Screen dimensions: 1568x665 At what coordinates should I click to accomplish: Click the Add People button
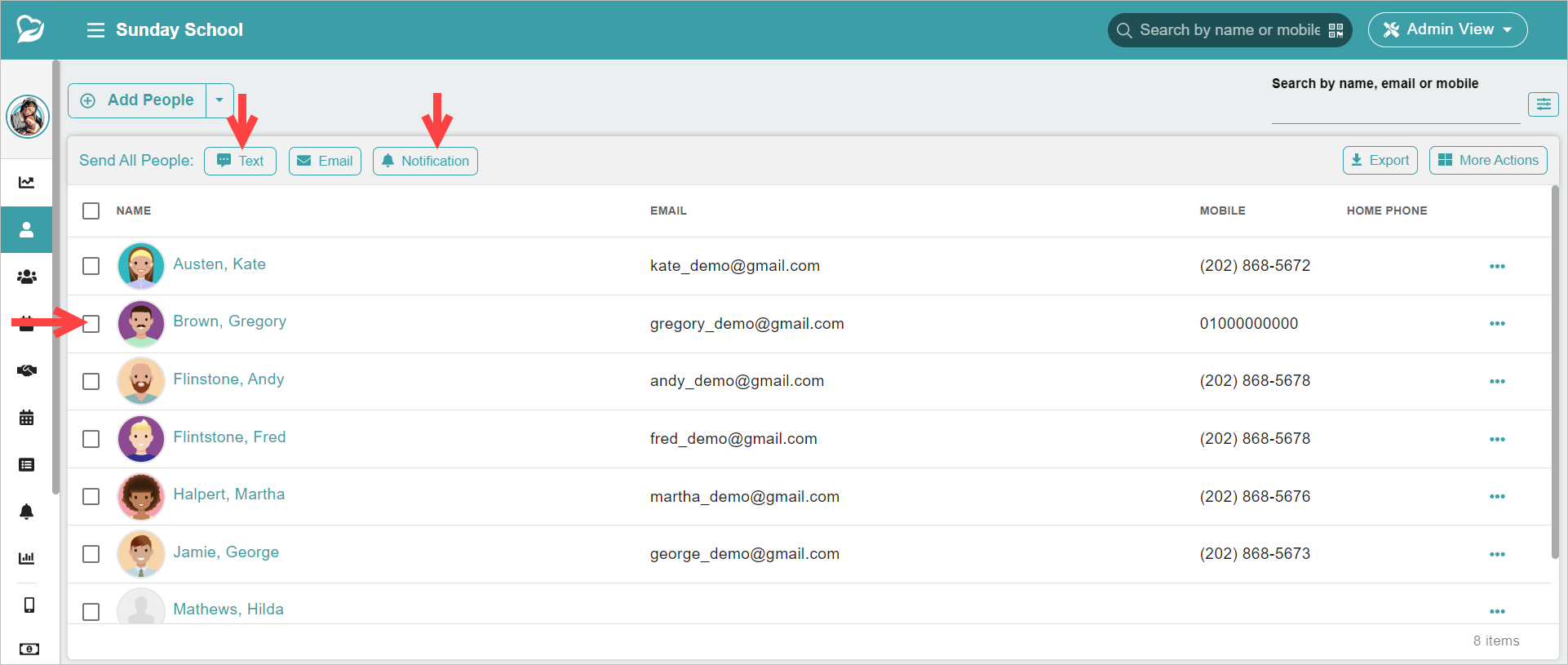pyautogui.click(x=137, y=100)
